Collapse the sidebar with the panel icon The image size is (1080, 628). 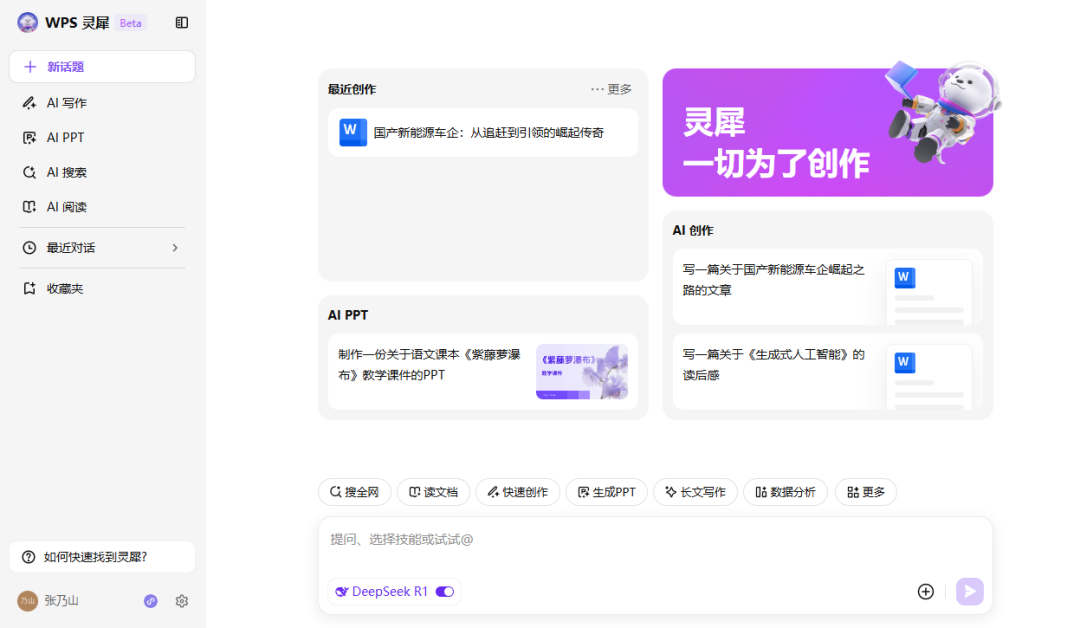click(182, 23)
